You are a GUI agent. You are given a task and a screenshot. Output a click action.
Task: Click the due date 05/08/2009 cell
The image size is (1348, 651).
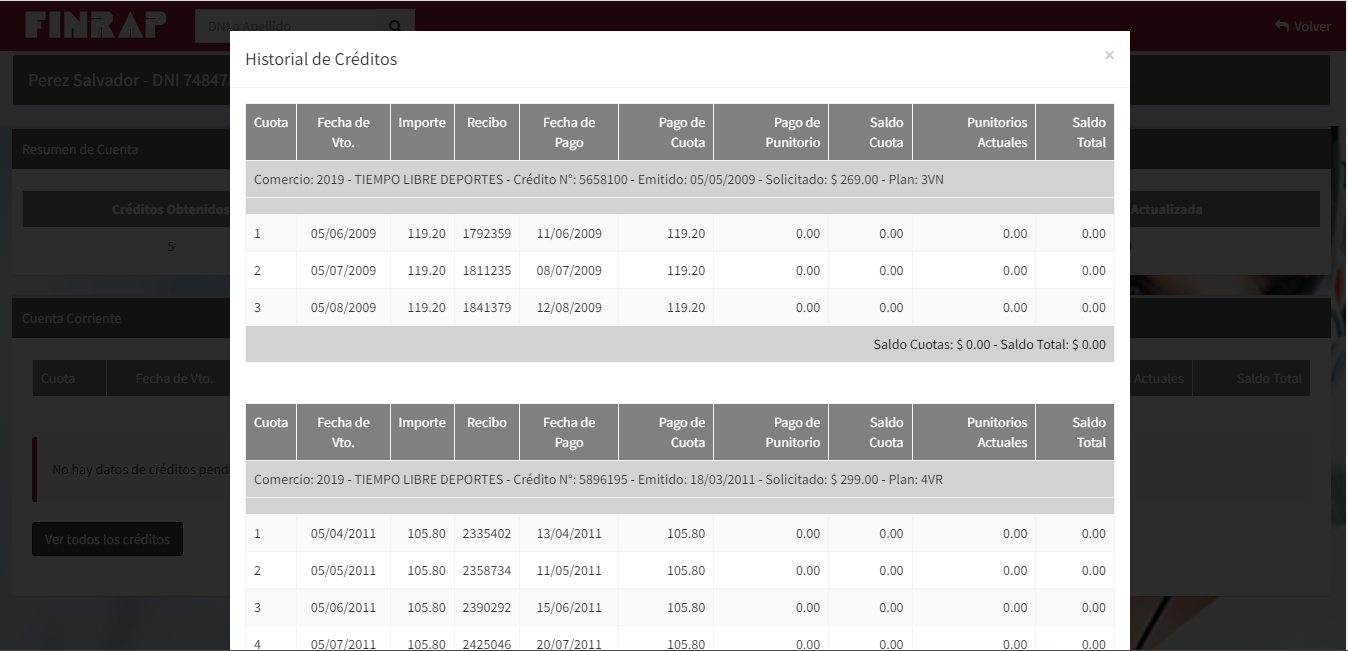[x=343, y=308]
